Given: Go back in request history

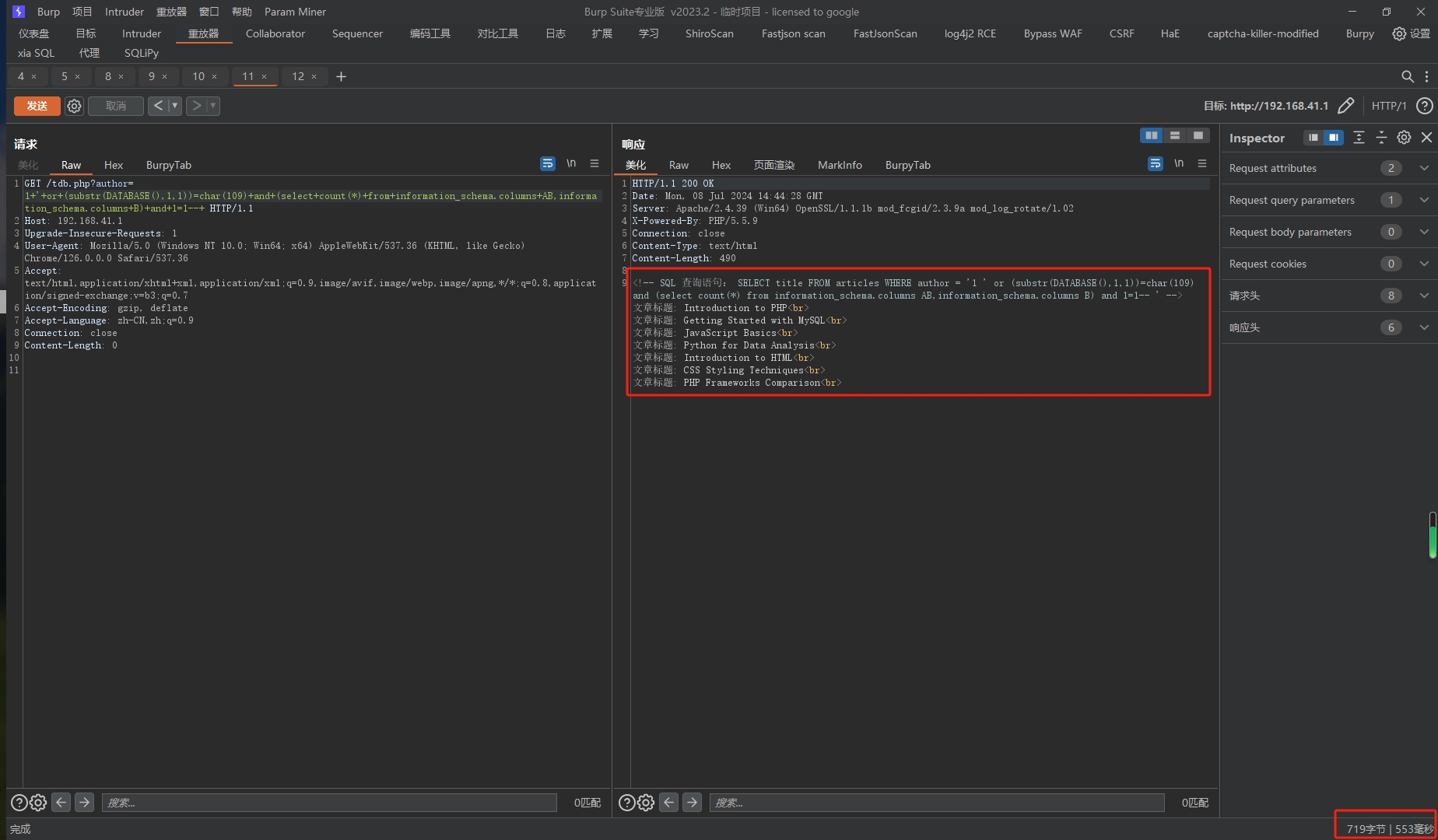Looking at the screenshot, I should pos(158,106).
